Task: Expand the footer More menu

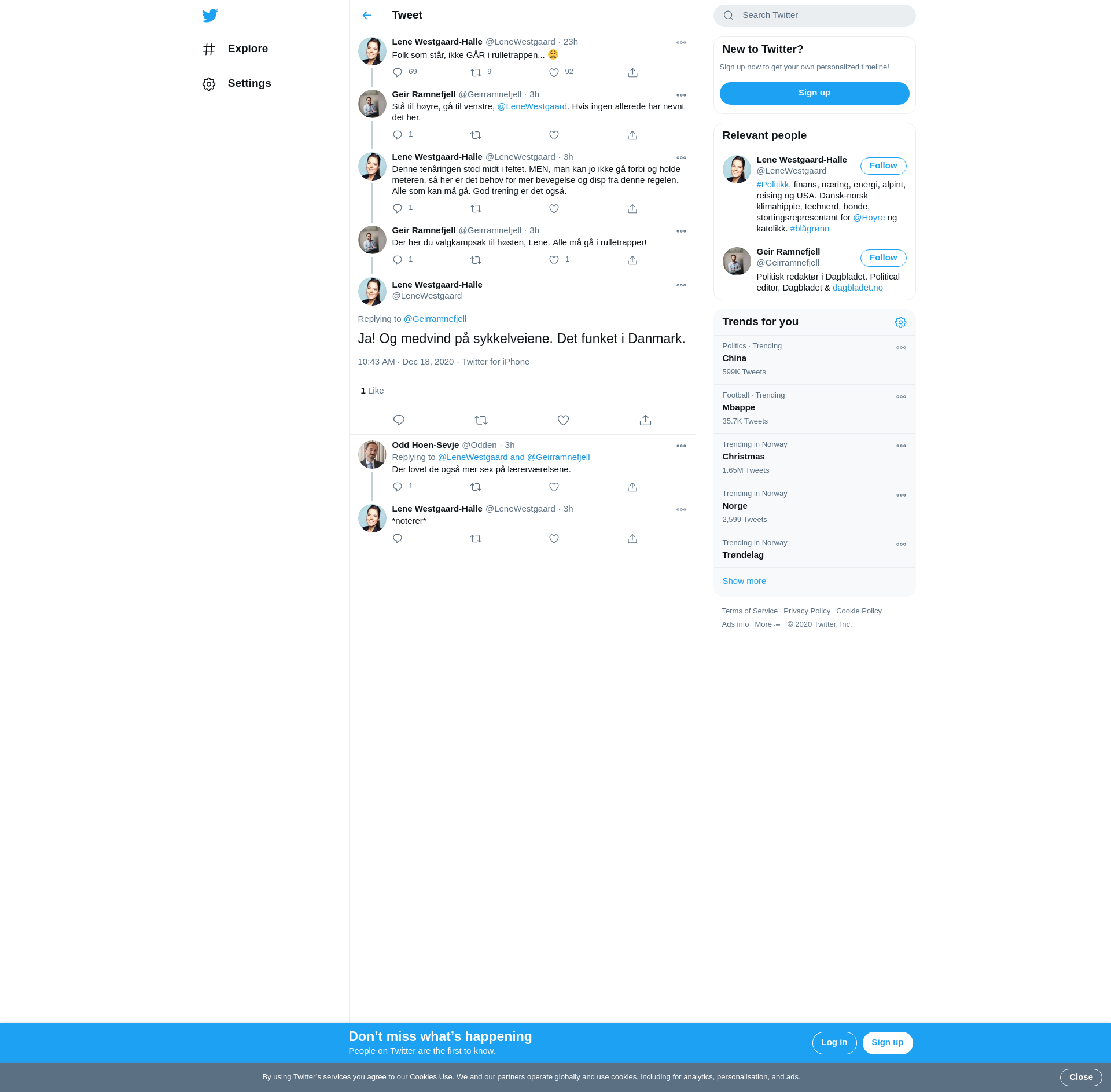Action: tap(767, 624)
